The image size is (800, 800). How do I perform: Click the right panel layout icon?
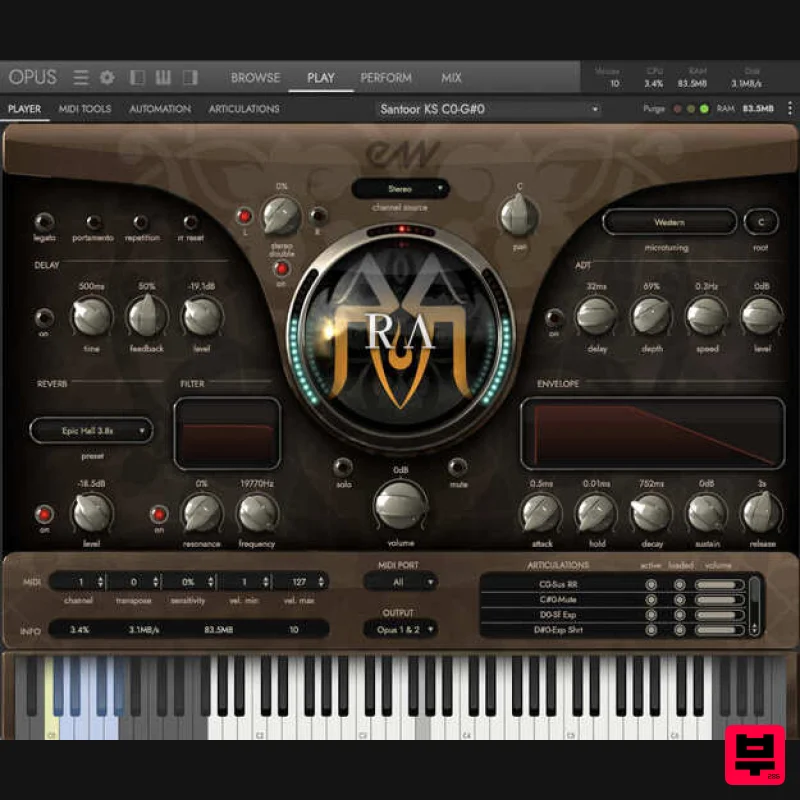[192, 77]
